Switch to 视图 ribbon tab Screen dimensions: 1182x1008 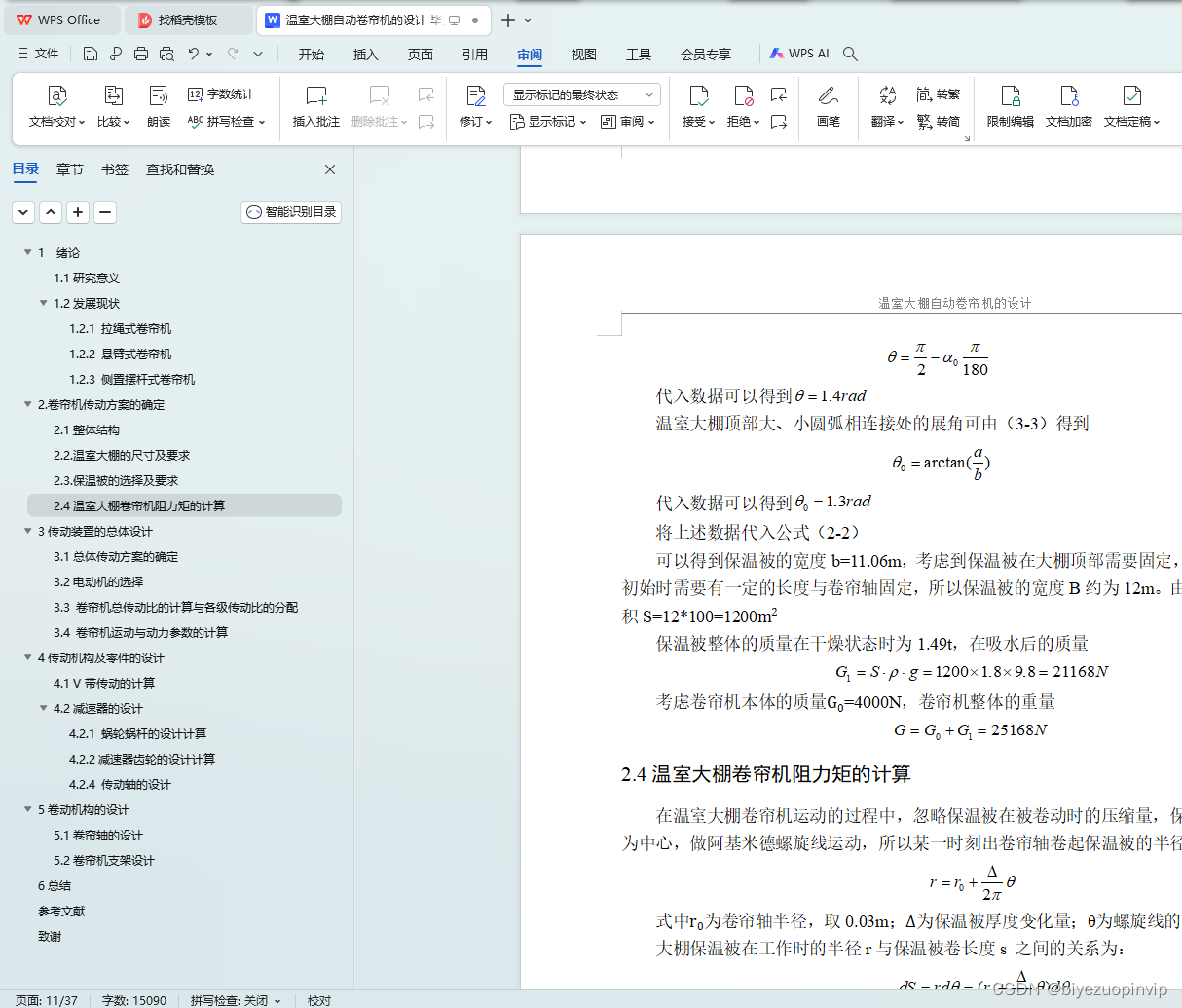[584, 55]
